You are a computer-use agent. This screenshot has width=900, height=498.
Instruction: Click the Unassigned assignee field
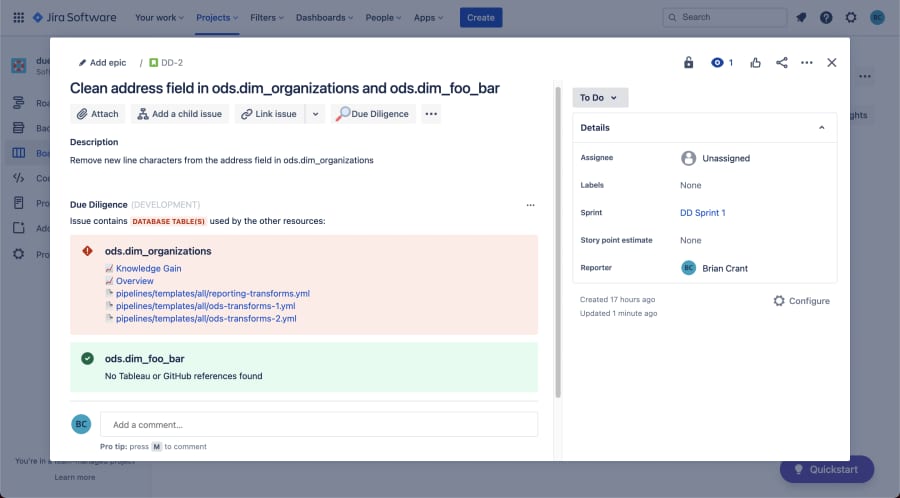tap(715, 158)
